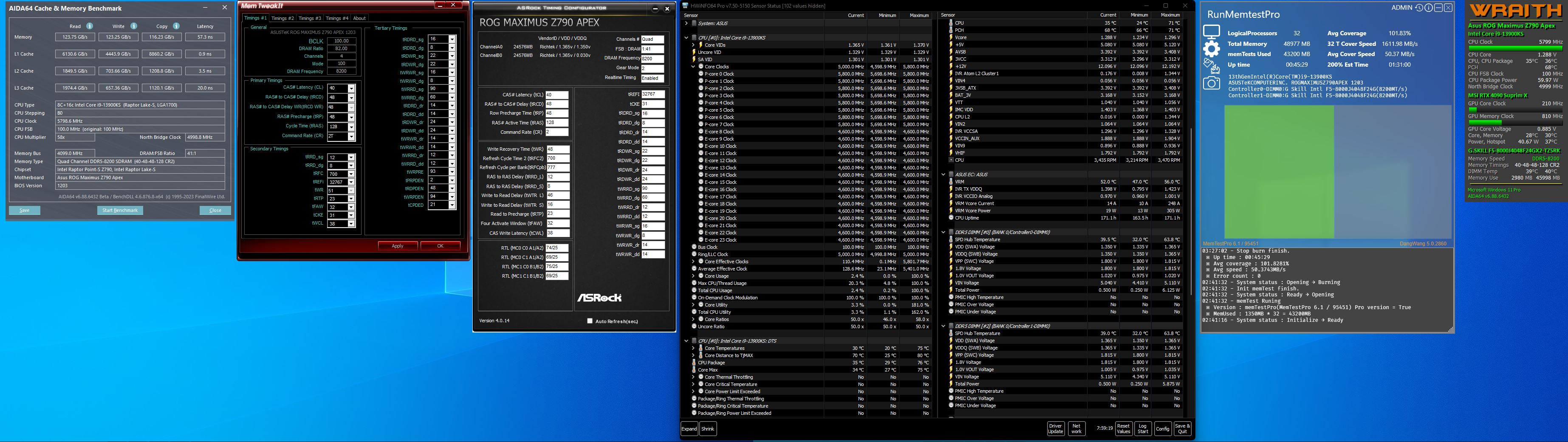Viewport: 1568px width, 442px height.
Task: Click Log Start button in HWiNFO
Action: point(1142,428)
